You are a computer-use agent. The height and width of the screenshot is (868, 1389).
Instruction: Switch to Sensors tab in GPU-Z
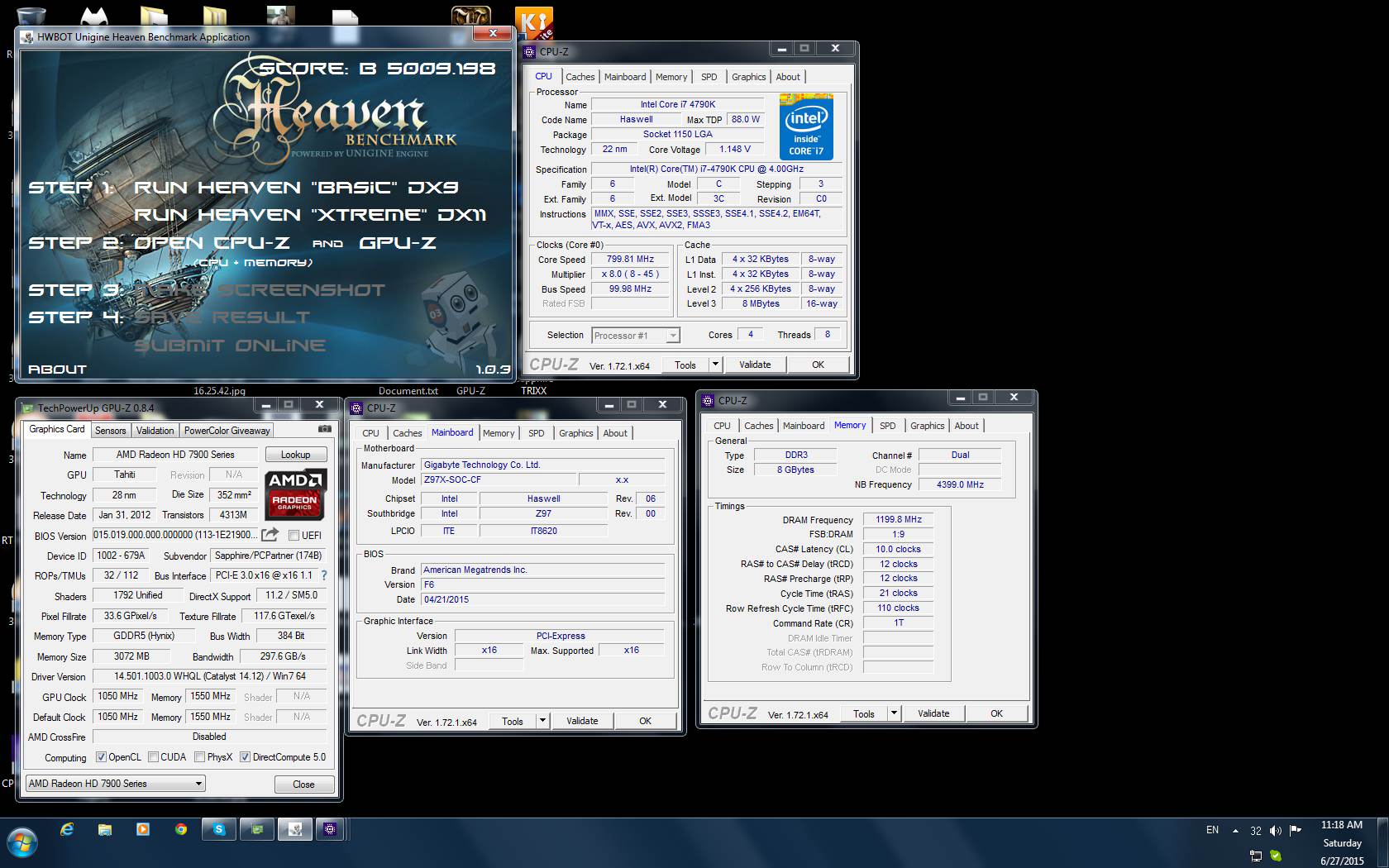[x=110, y=431]
